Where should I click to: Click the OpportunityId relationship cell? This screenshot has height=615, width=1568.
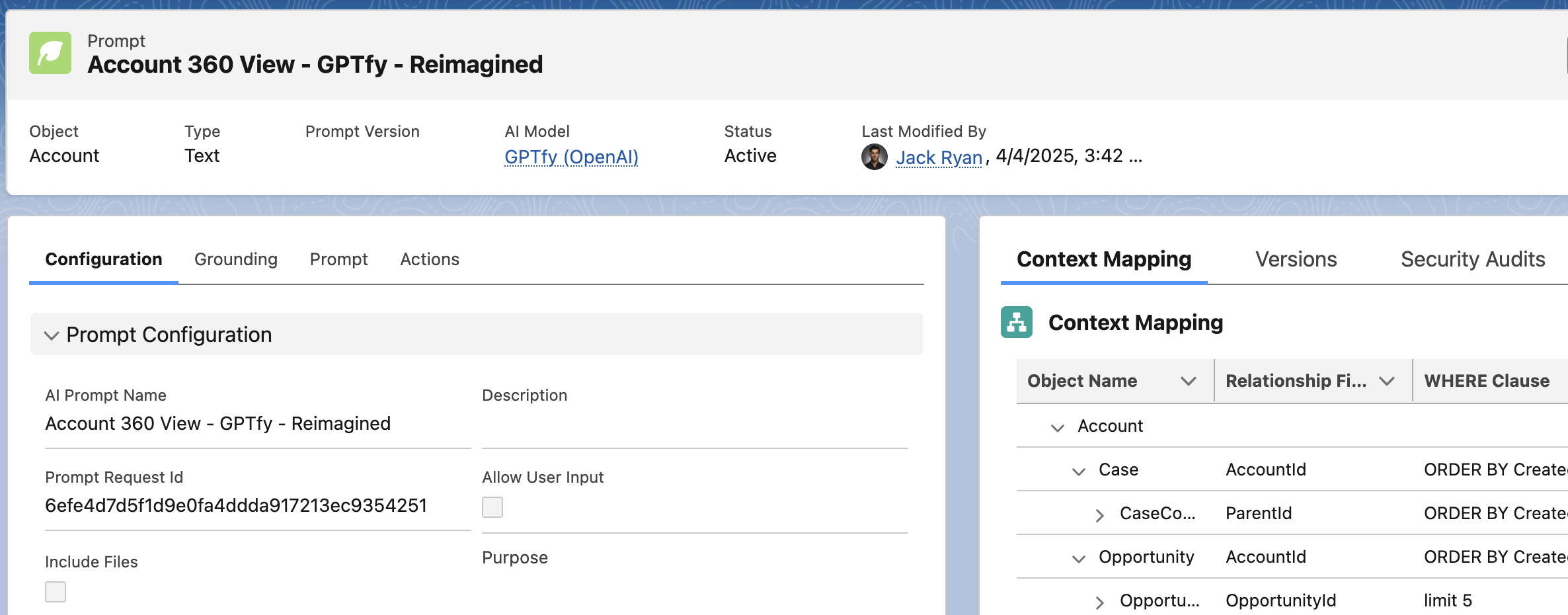point(1281,600)
